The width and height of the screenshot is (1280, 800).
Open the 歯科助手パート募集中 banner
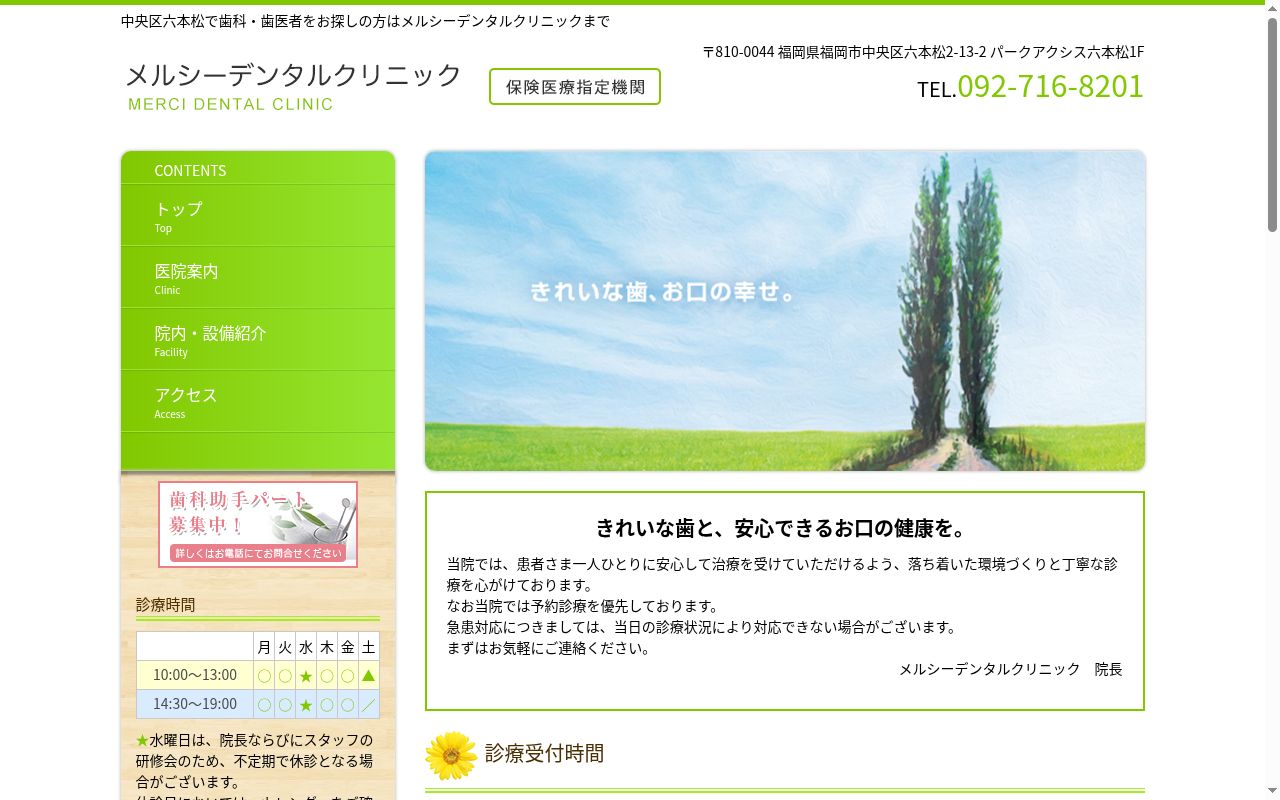258,524
